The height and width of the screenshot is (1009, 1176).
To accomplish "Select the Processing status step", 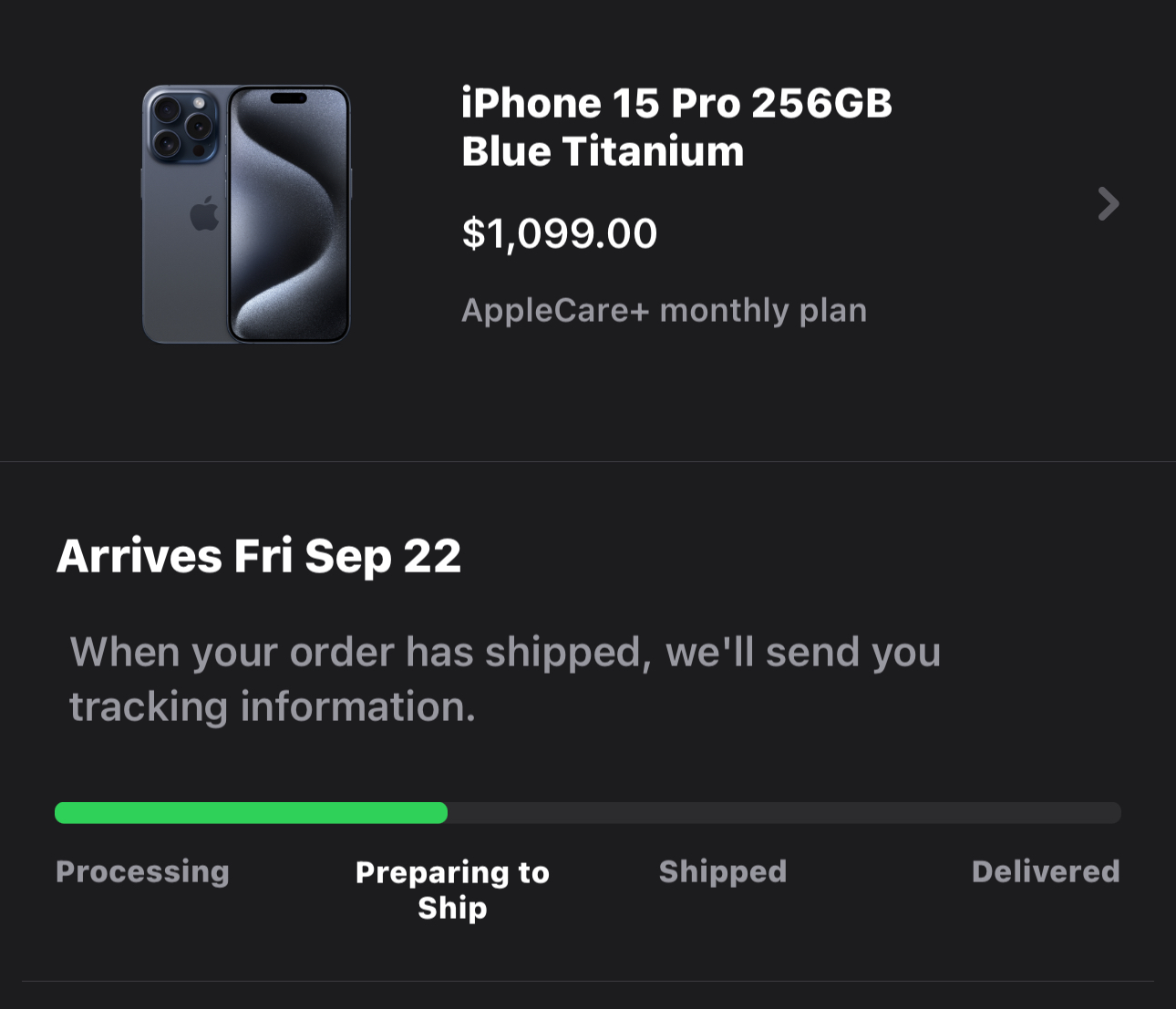I will pos(142,871).
